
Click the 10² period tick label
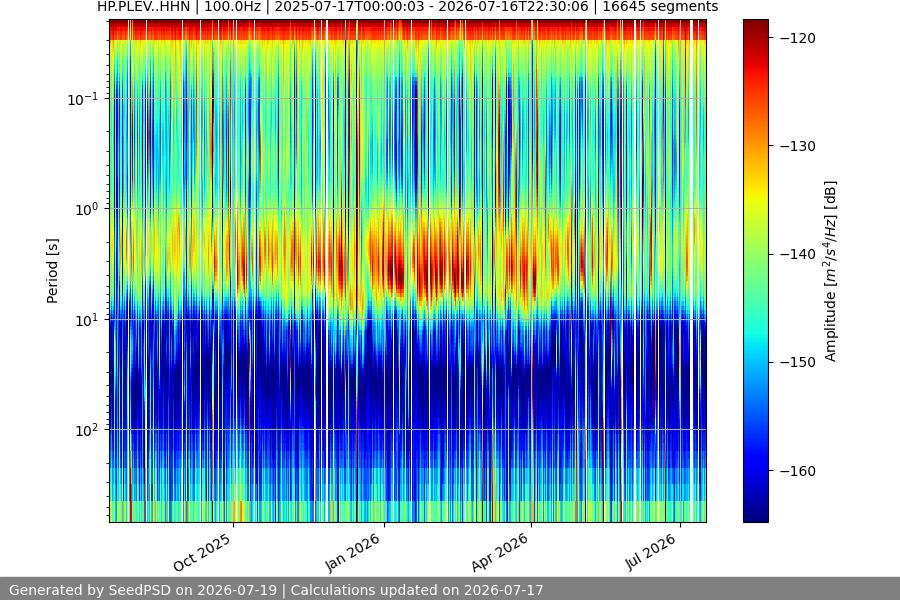86,430
